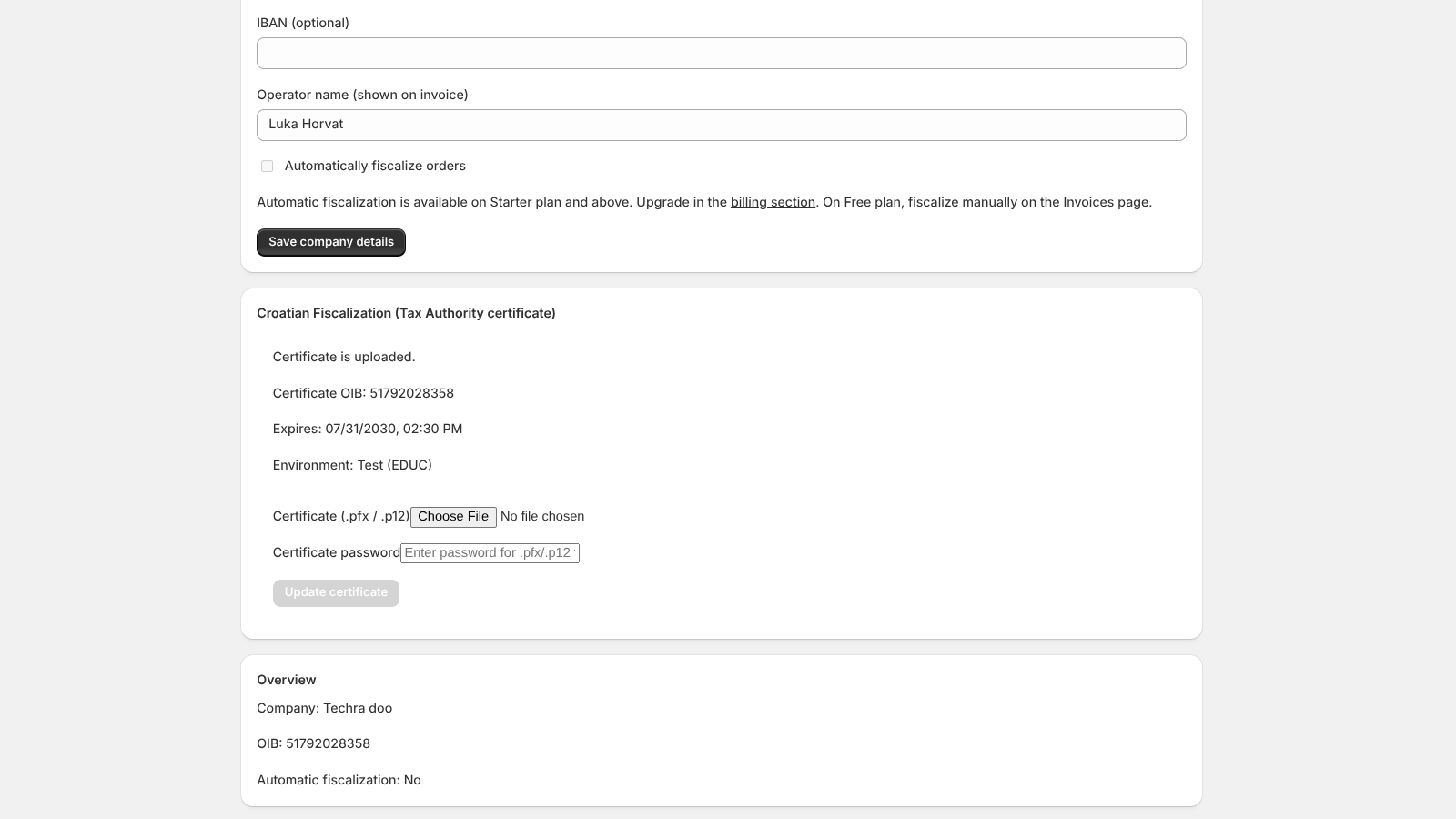Click the Operator name field with Luka Horvat

(x=721, y=125)
